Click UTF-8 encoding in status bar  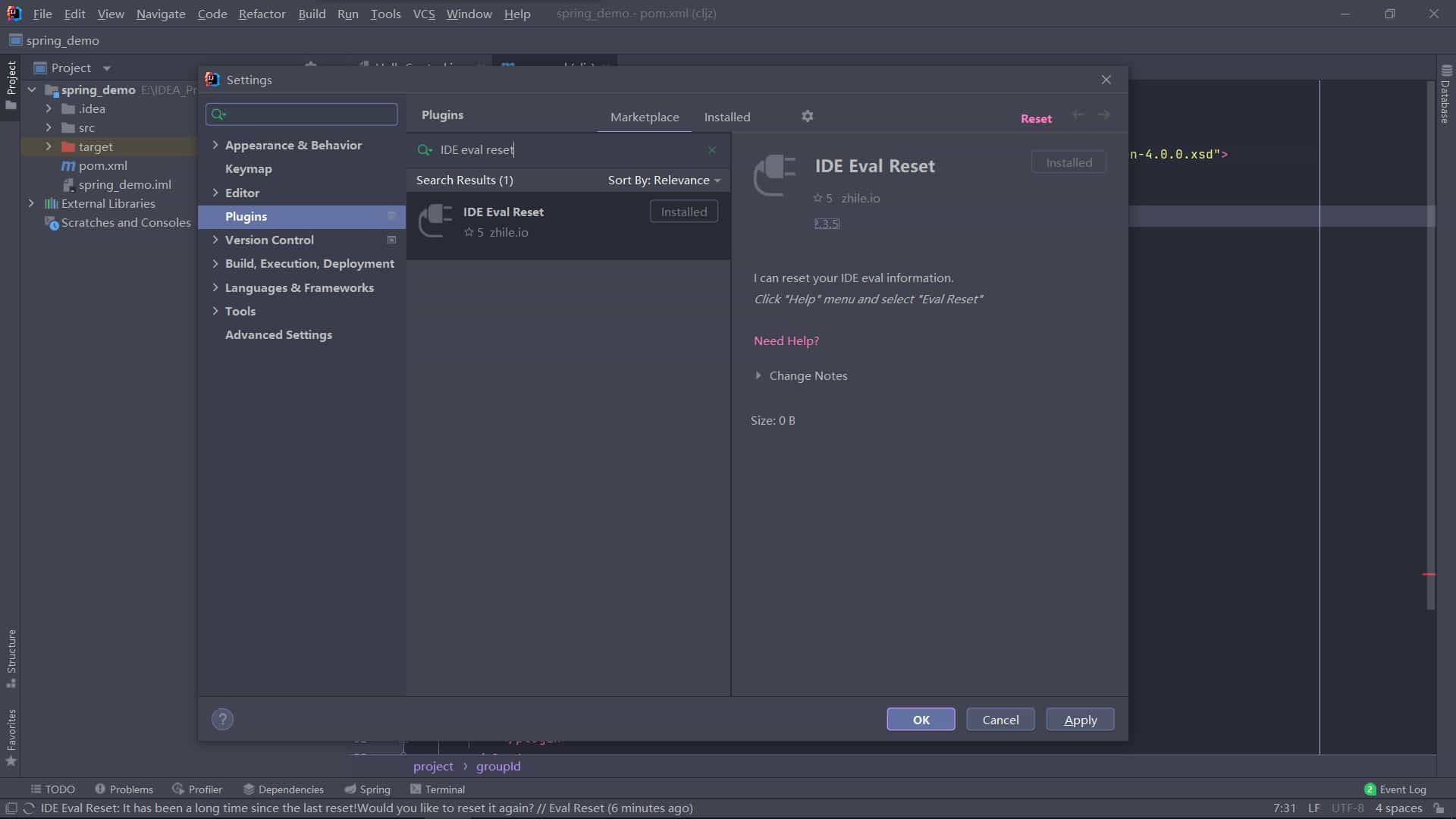(x=1347, y=808)
